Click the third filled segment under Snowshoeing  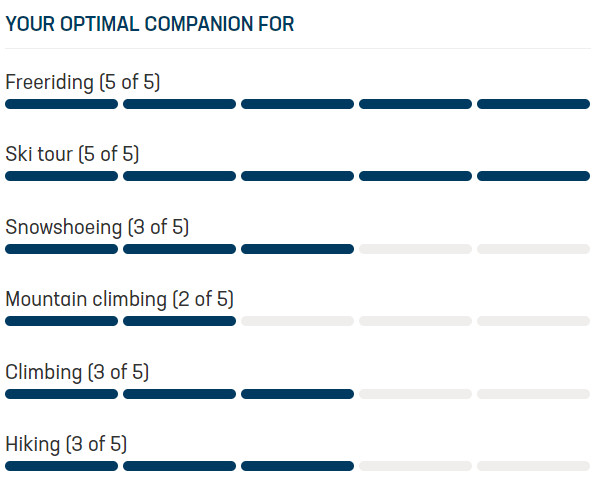coord(297,249)
